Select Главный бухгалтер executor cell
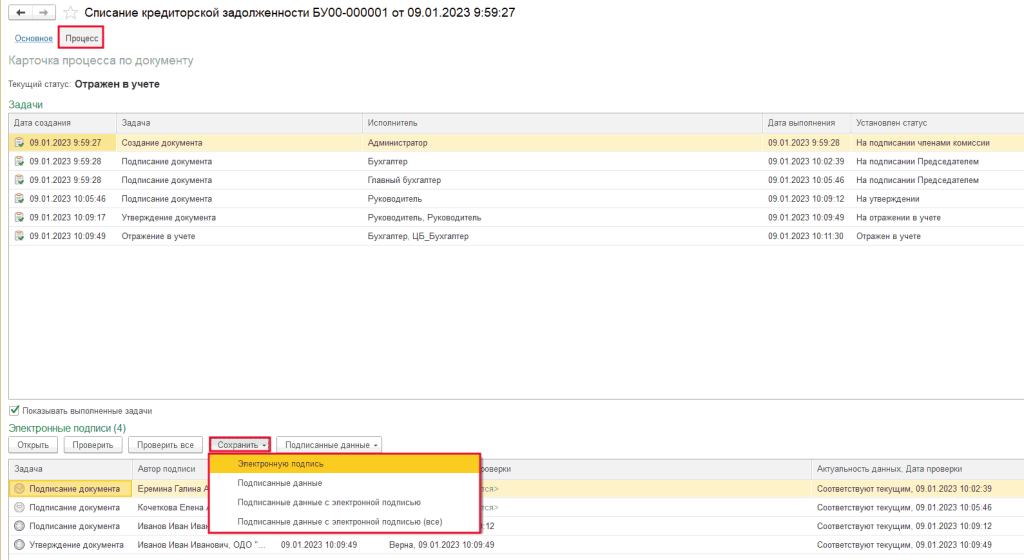 562,180
